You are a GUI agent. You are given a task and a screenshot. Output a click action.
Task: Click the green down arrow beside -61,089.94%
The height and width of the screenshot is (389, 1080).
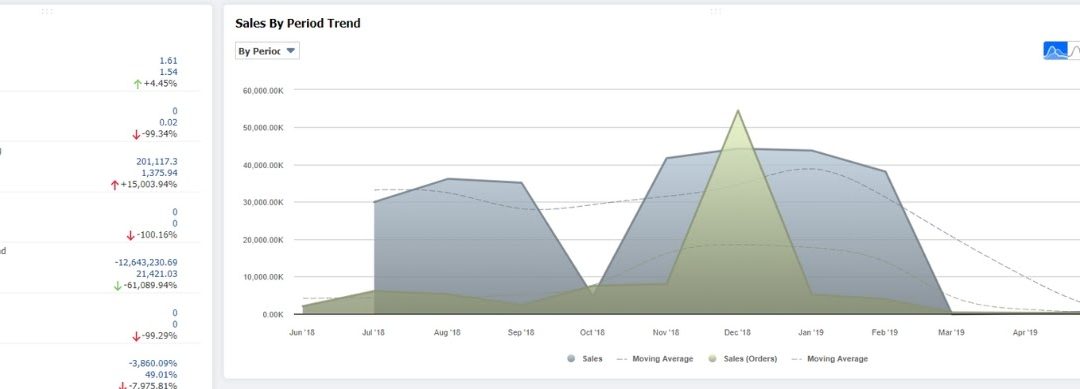118,286
